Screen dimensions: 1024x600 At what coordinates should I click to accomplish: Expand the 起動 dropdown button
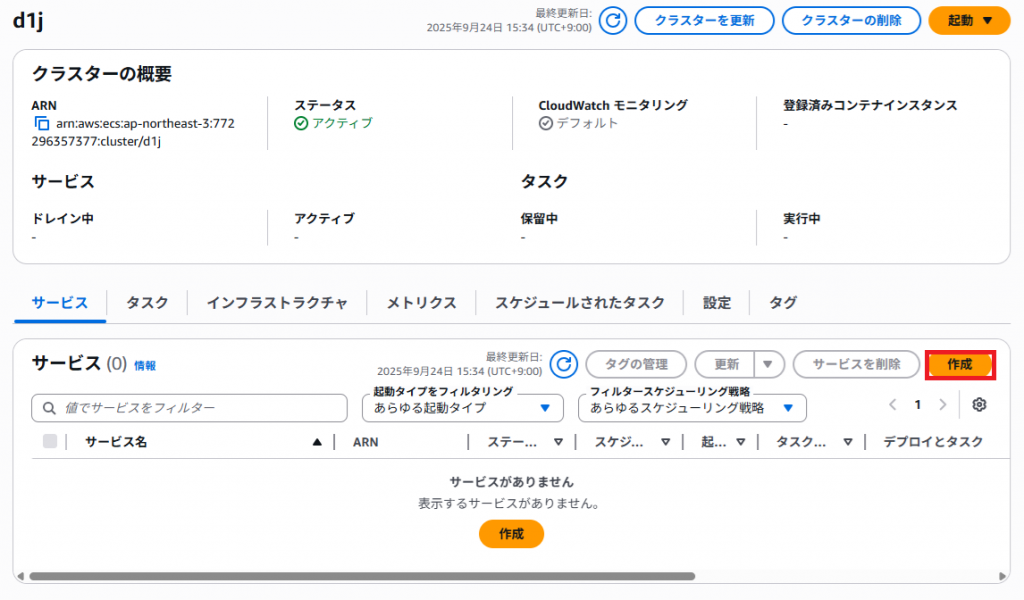(970, 20)
